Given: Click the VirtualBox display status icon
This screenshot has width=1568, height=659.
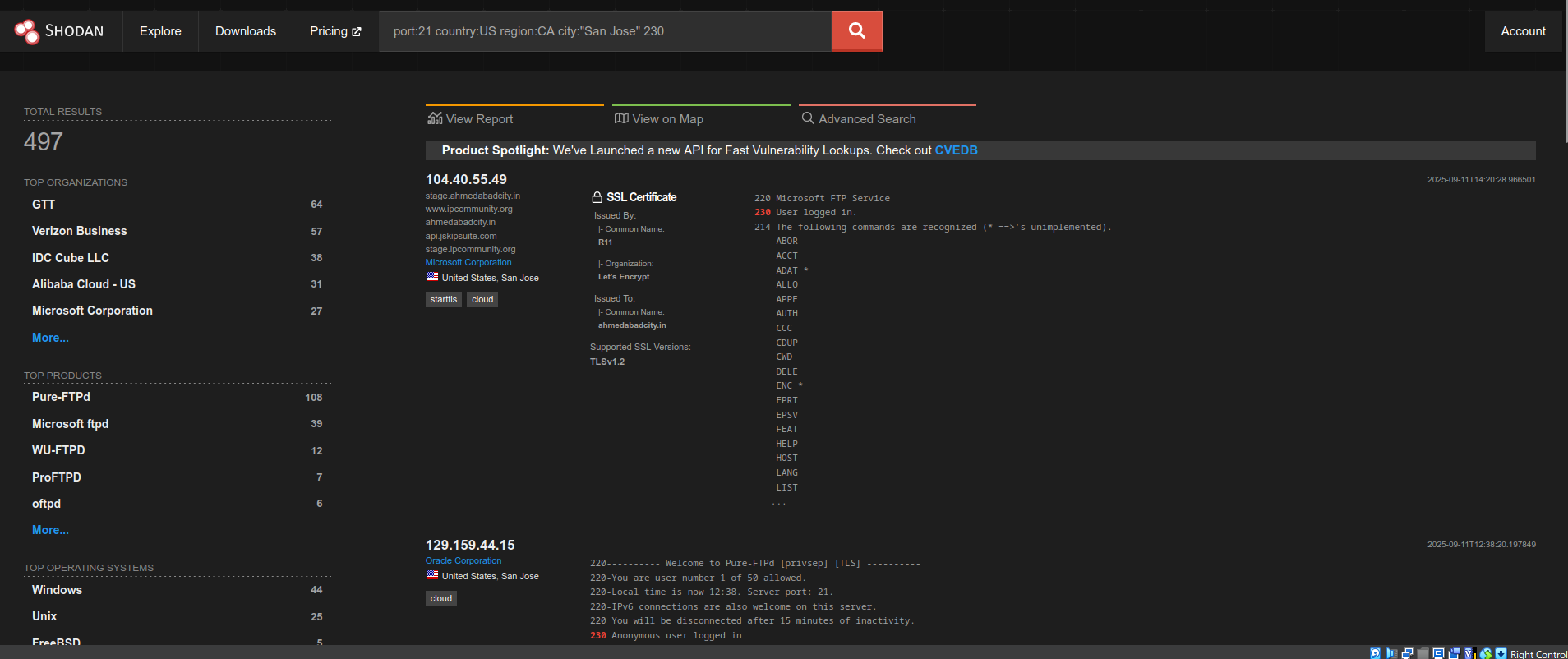Looking at the screenshot, I should click(1438, 653).
